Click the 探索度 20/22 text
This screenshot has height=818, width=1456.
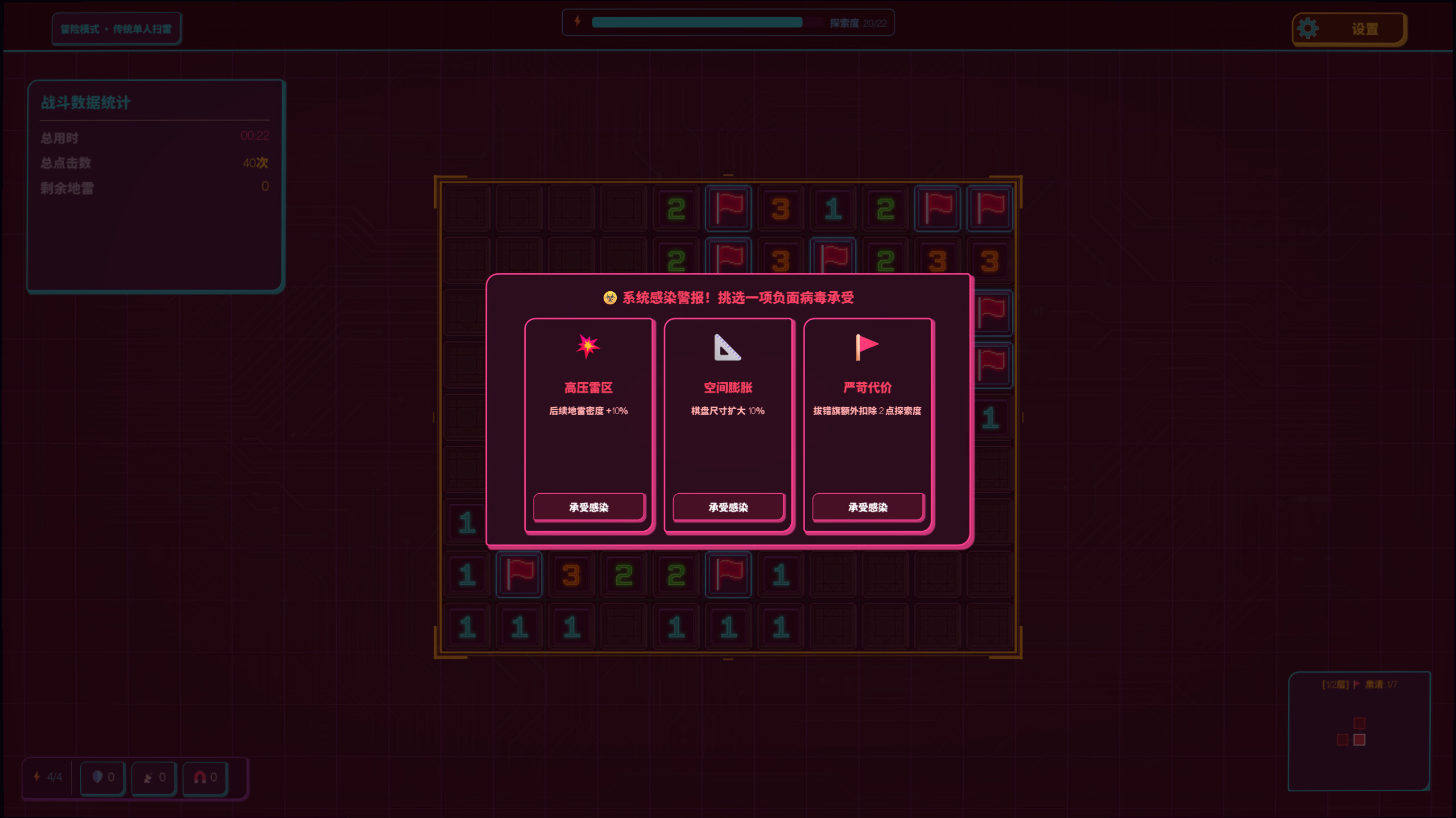858,23
